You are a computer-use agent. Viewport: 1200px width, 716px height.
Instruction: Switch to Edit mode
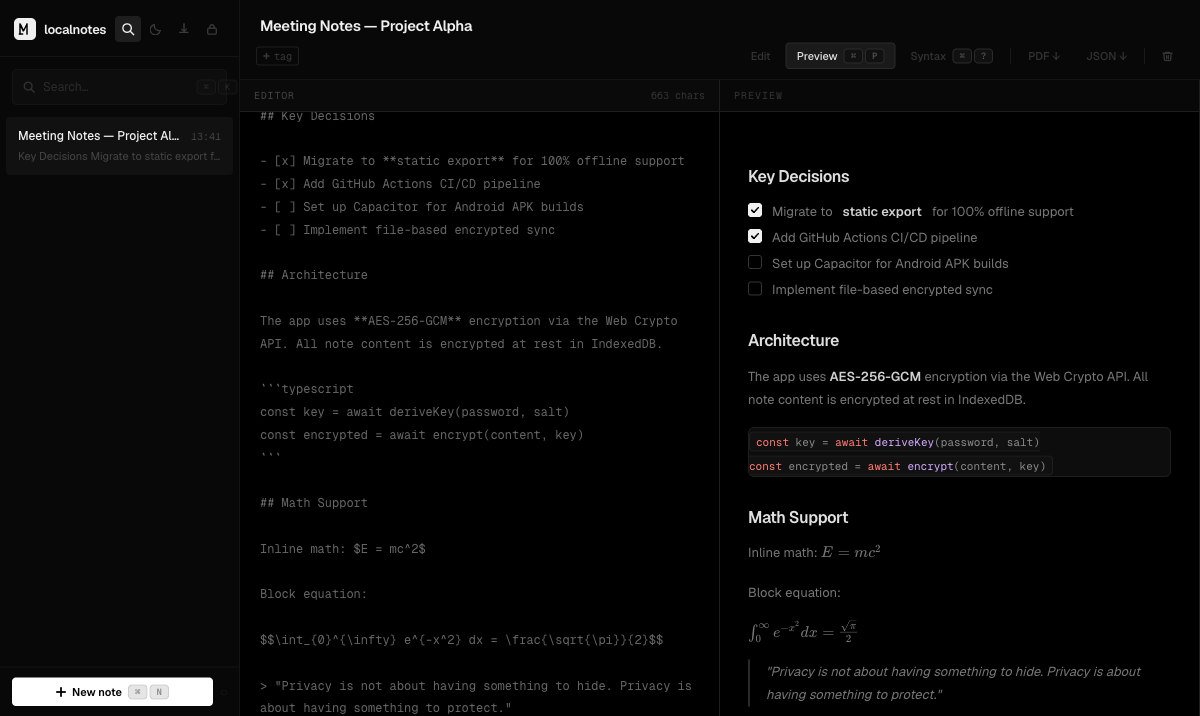point(760,56)
